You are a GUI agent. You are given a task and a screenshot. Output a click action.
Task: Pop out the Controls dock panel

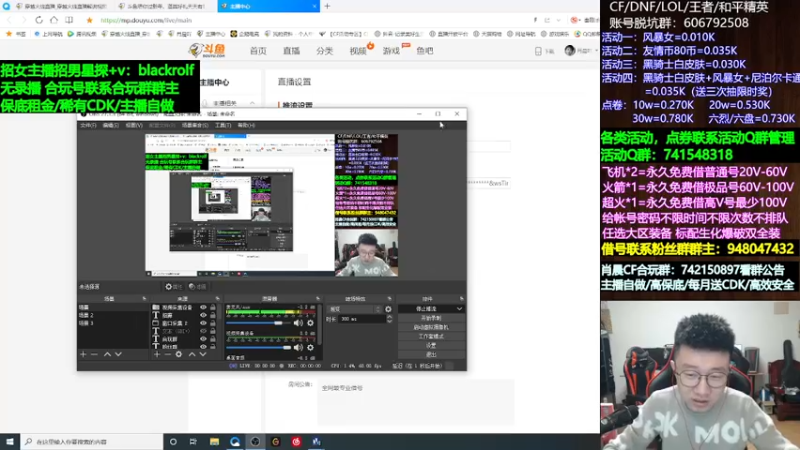[461, 298]
